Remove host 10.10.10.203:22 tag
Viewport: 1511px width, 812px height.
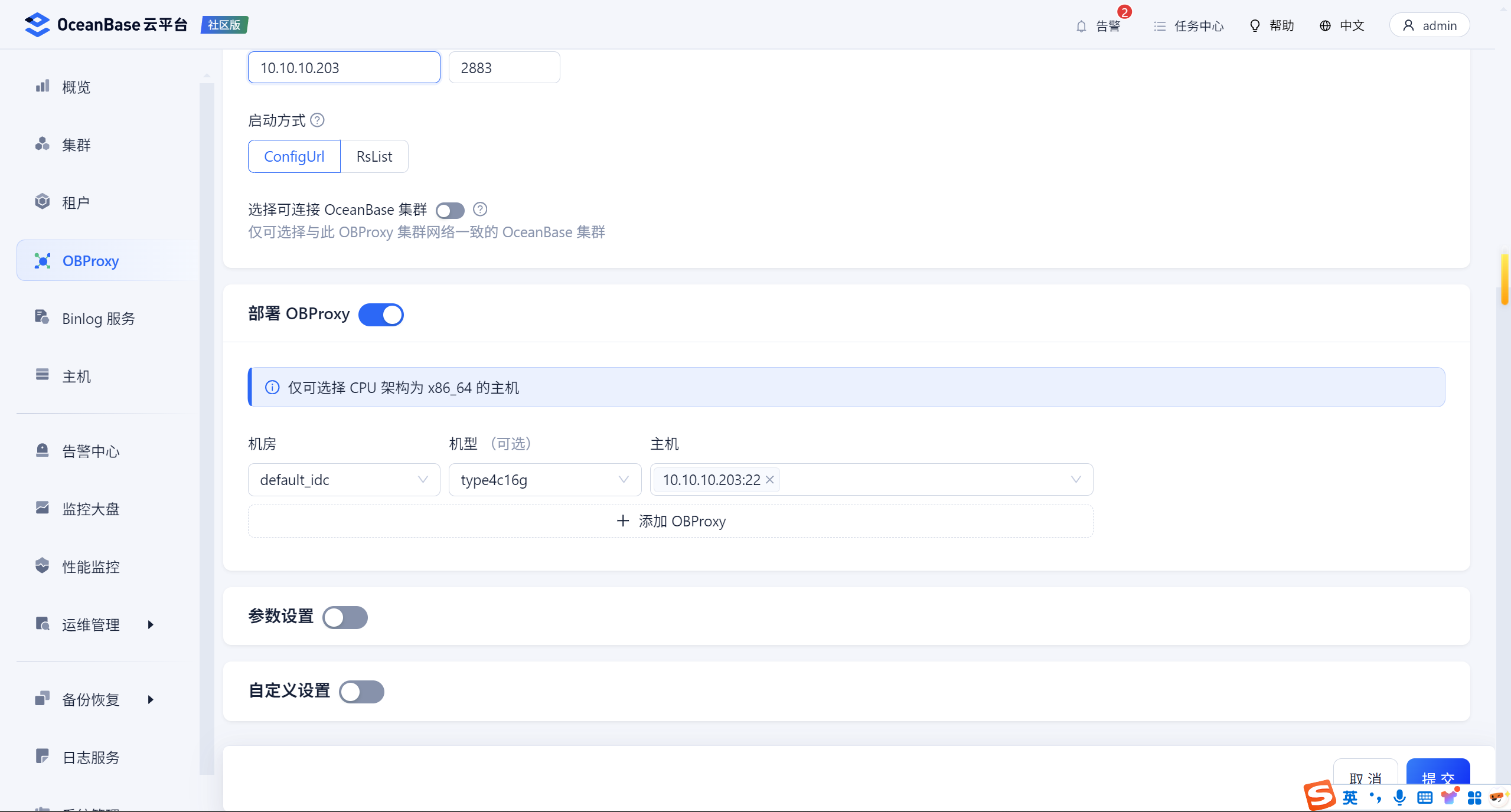point(769,480)
